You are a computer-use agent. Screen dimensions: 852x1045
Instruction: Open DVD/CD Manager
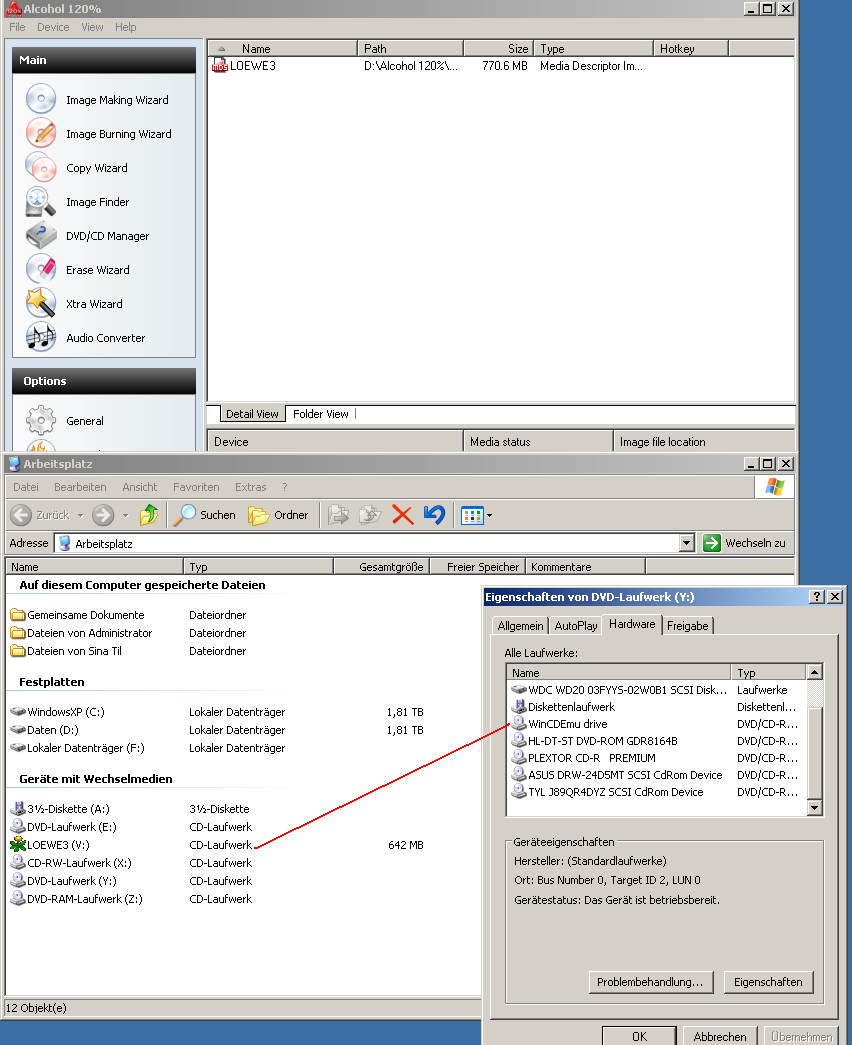pyautogui.click(x=87, y=235)
